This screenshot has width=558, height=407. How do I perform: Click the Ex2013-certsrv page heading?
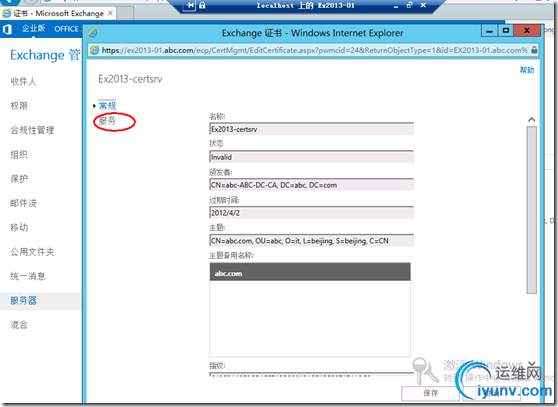(x=130, y=79)
